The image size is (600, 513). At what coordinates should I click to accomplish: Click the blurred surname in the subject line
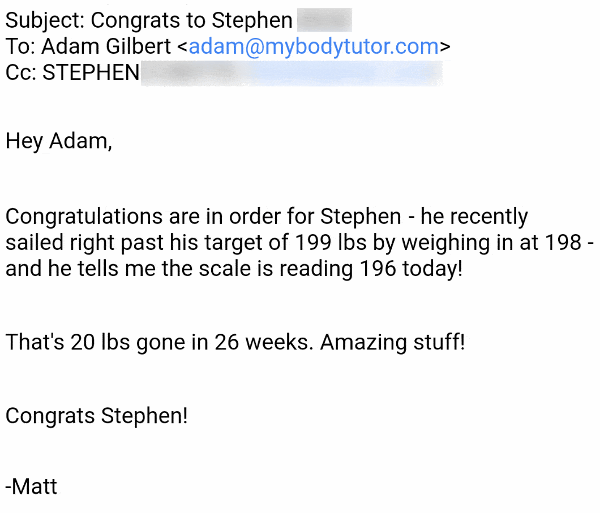coord(325,20)
